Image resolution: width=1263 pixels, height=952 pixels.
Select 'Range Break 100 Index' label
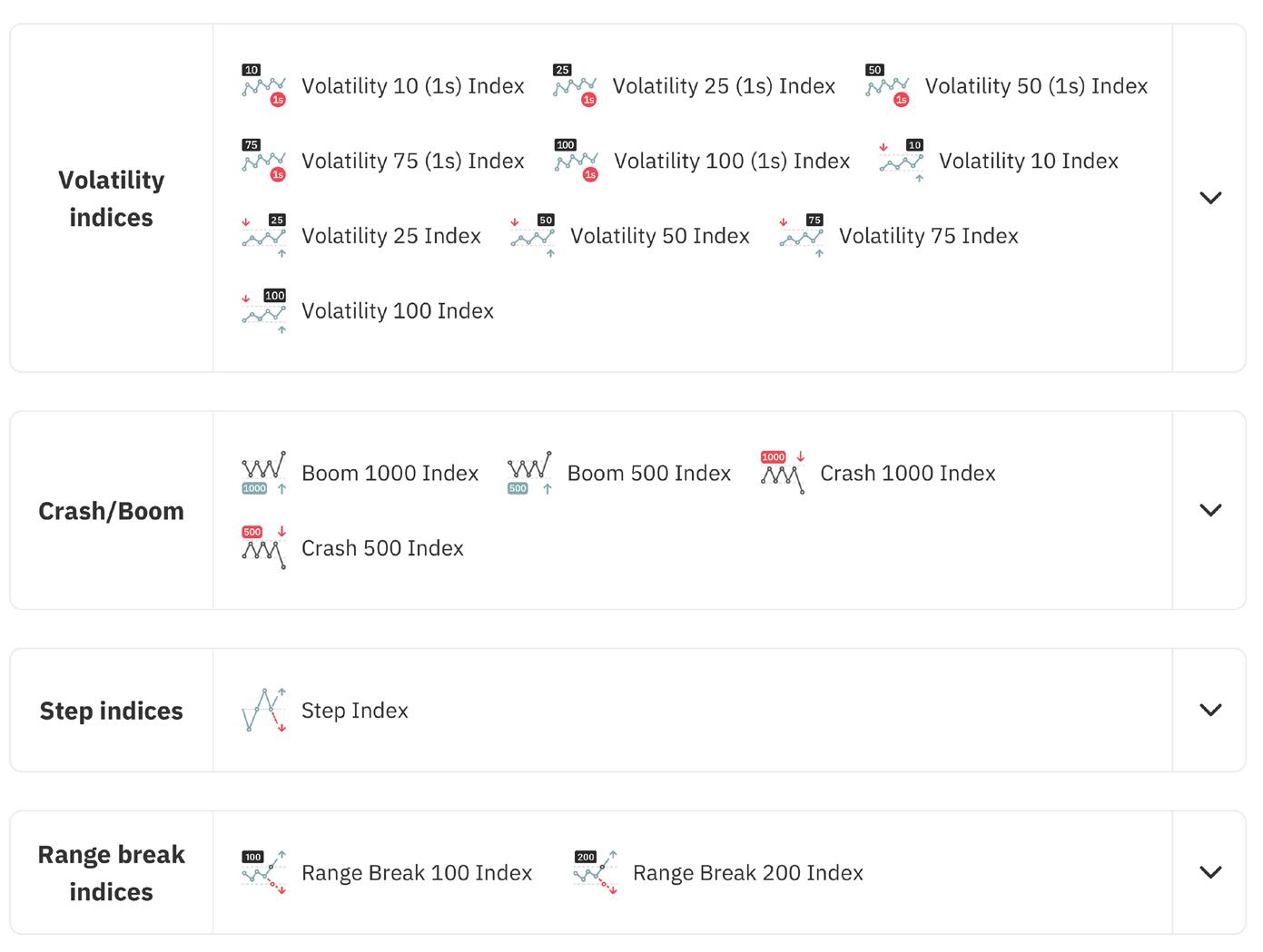[x=417, y=873]
